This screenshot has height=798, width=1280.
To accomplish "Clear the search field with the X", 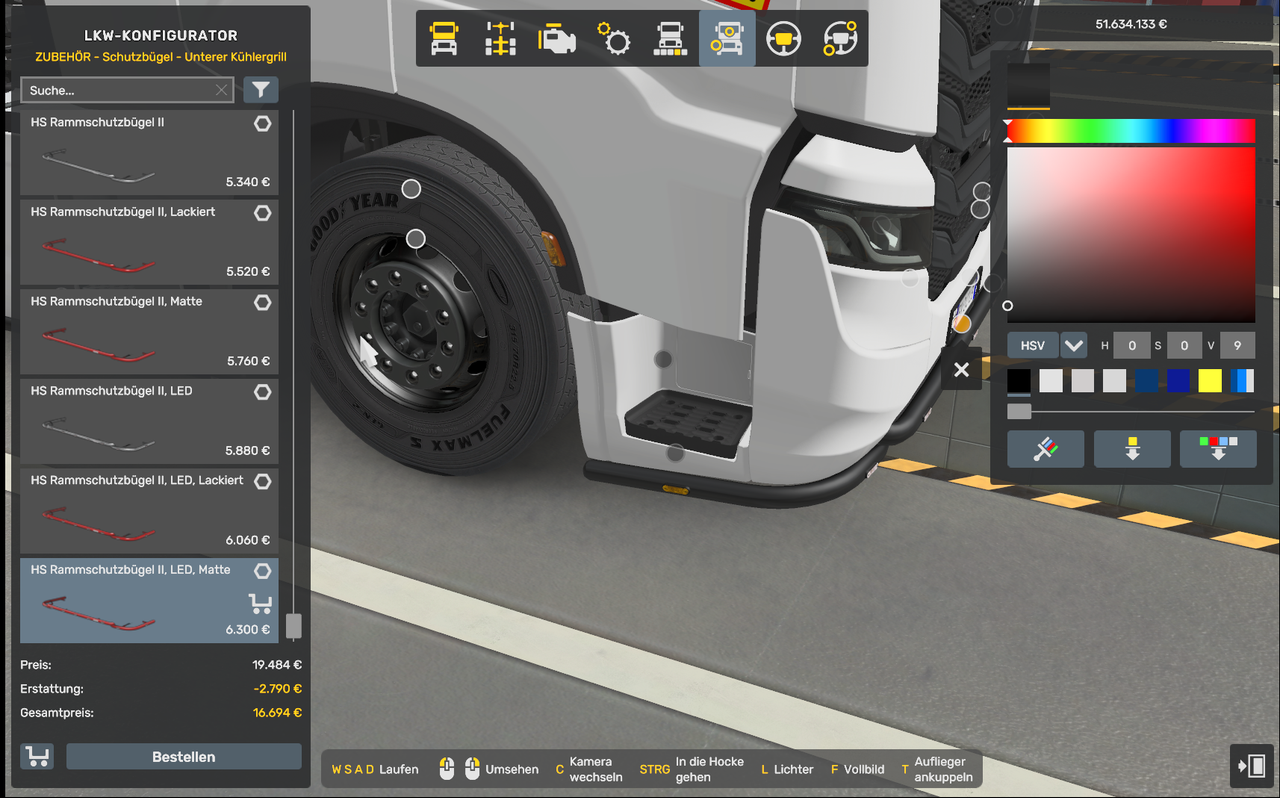I will (222, 90).
